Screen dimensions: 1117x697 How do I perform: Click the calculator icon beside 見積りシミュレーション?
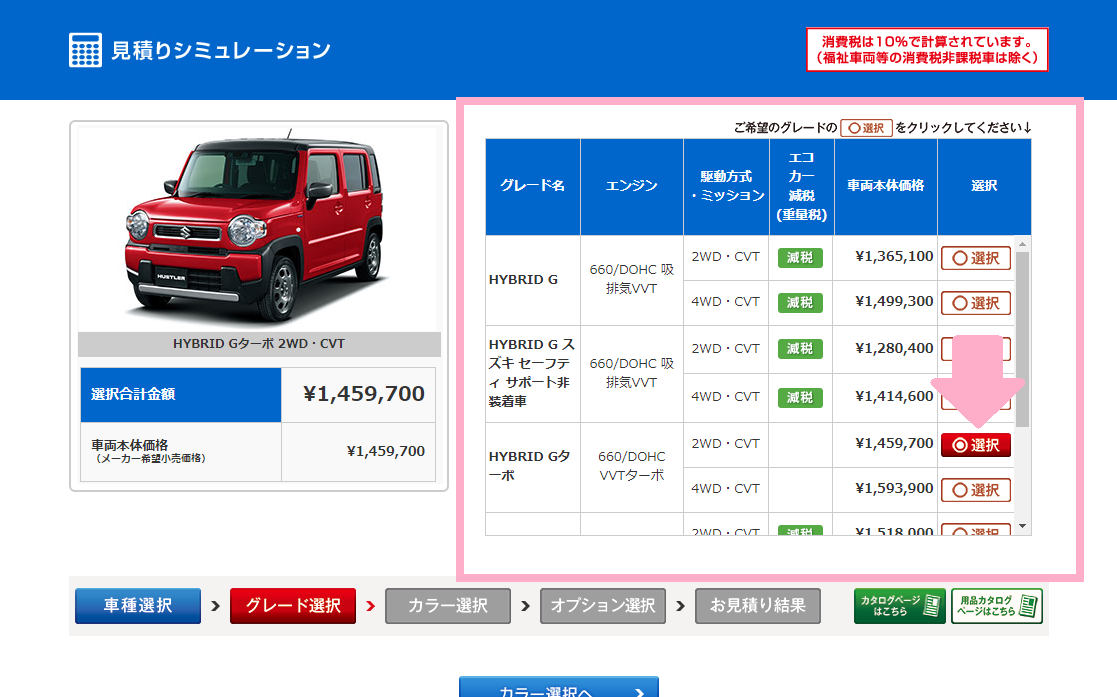[x=85, y=50]
